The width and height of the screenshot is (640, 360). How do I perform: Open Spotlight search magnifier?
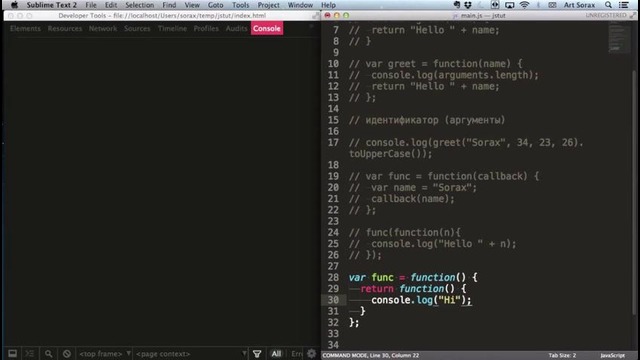pyautogui.click(x=608, y=5)
